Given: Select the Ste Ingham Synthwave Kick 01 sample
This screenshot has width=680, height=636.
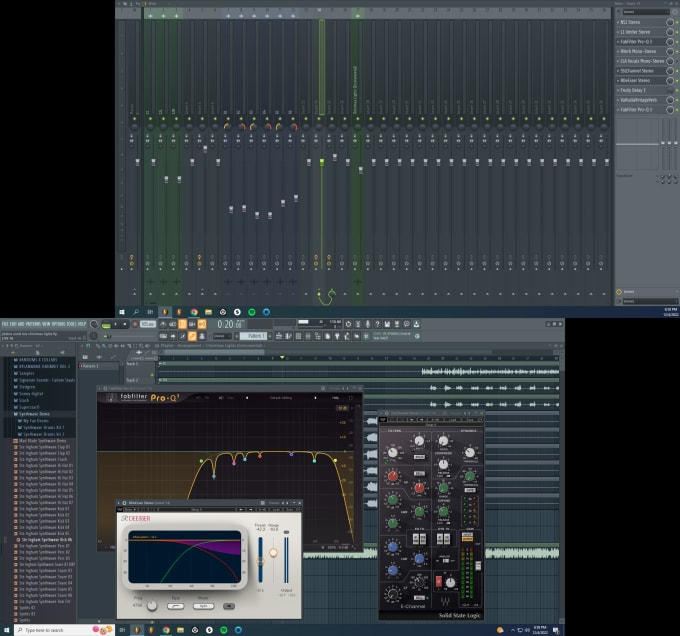Looking at the screenshot, I should pyautogui.click(x=44, y=509).
